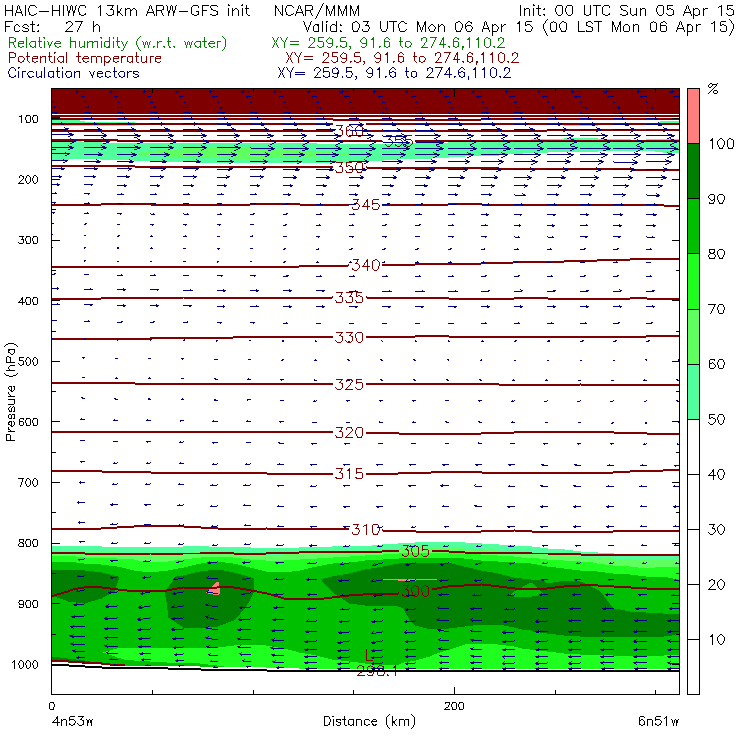The height and width of the screenshot is (740, 740).
Task: Click the 350 contour label
Action: 349,168
